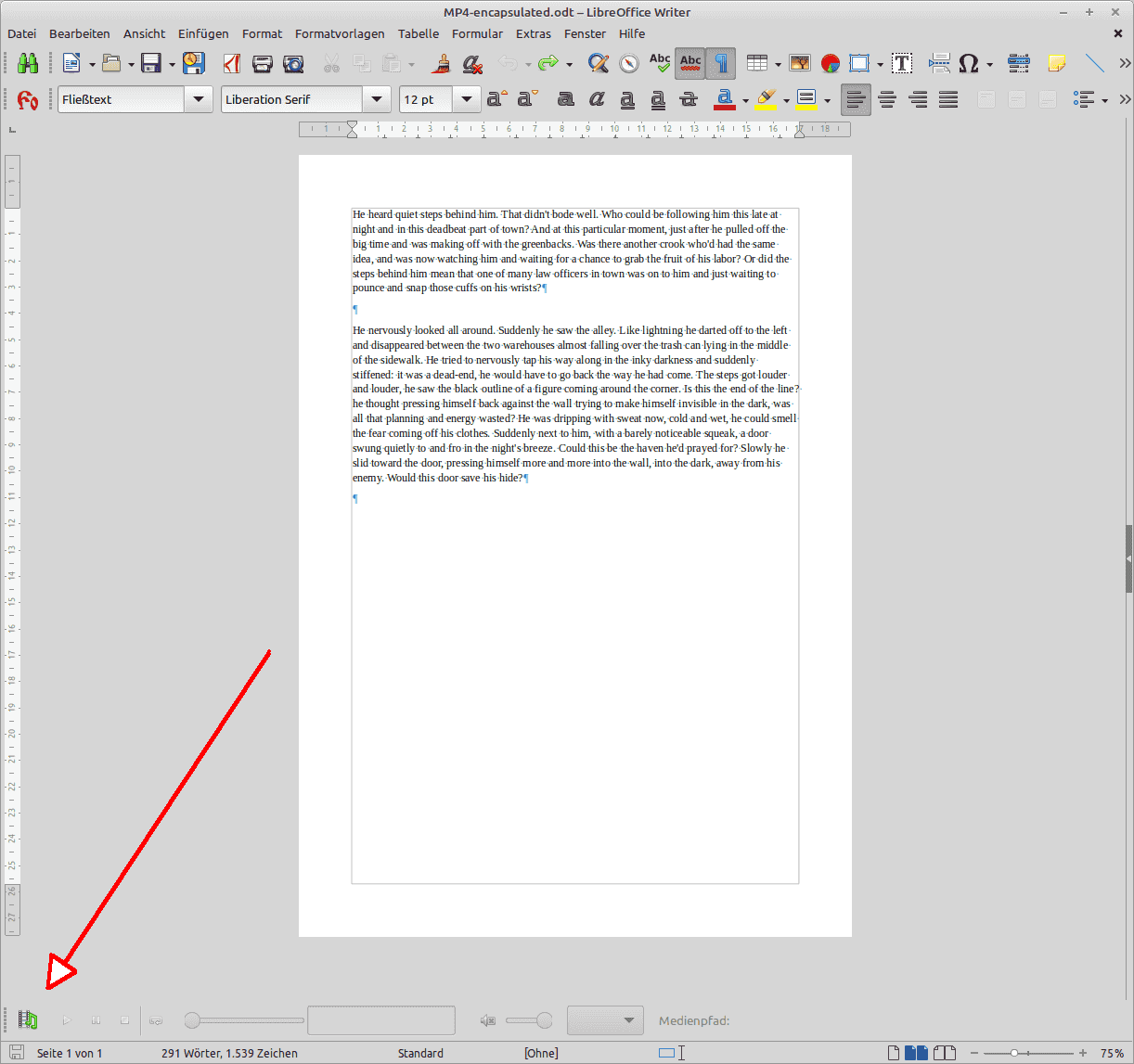
Task: Click the clone formatting paintbrush icon
Action: [442, 63]
